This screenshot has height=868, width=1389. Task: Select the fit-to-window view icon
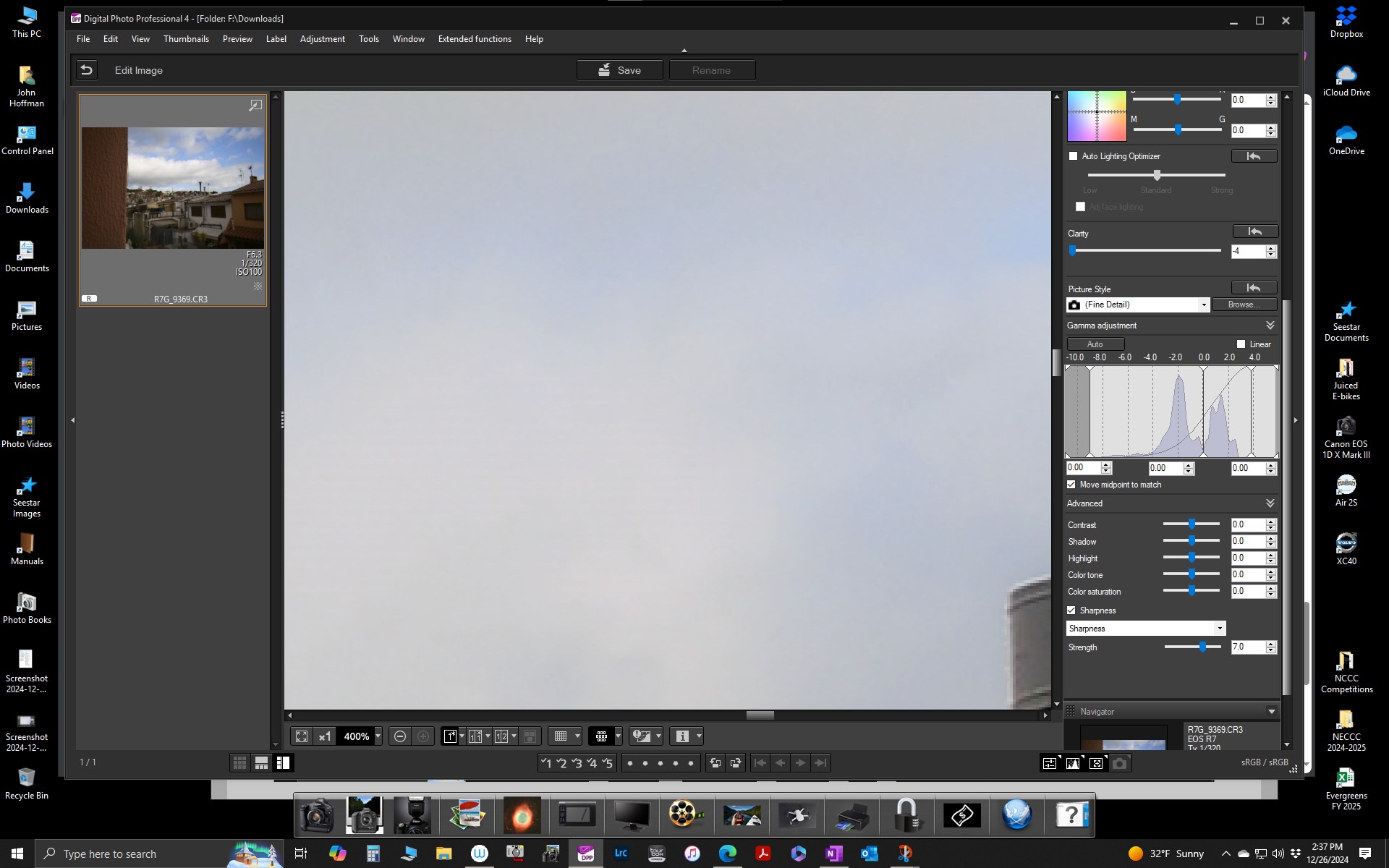coord(301,736)
